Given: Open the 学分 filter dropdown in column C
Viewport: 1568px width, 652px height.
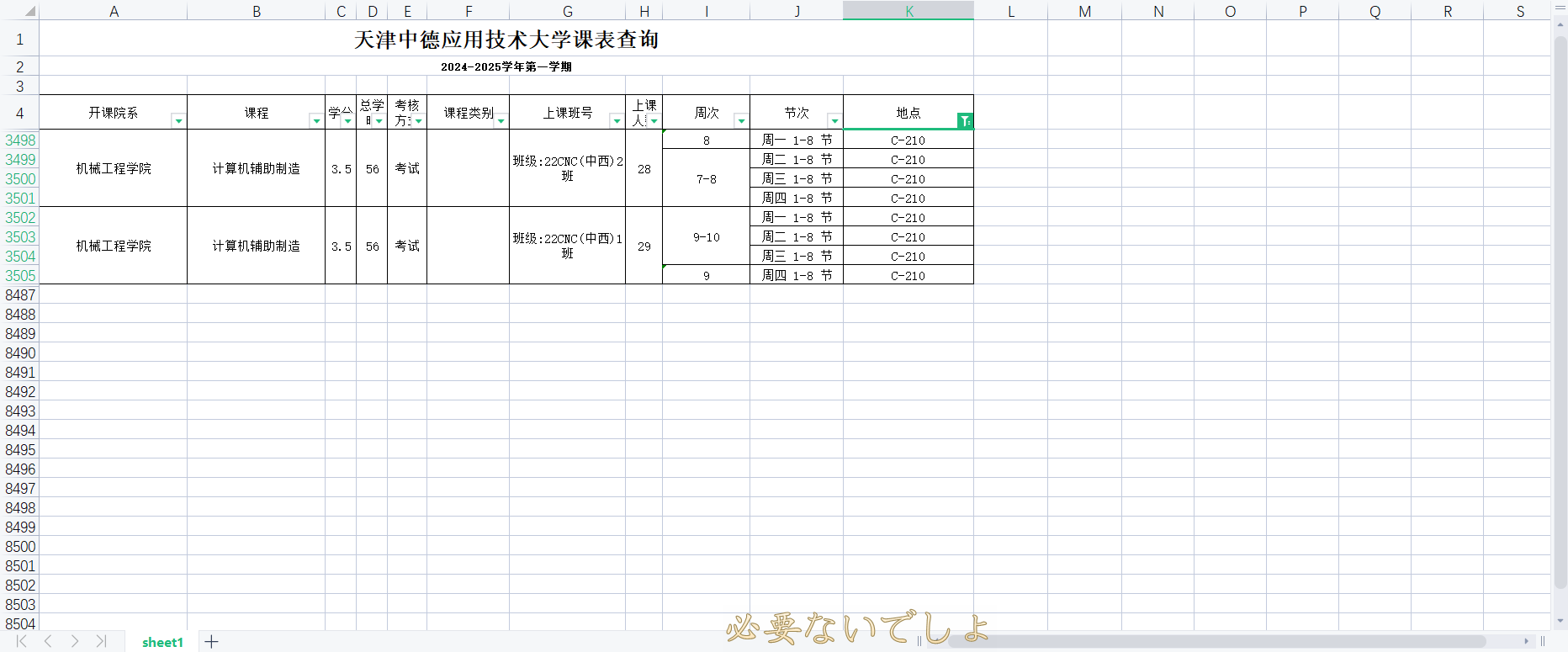Looking at the screenshot, I should pyautogui.click(x=347, y=121).
